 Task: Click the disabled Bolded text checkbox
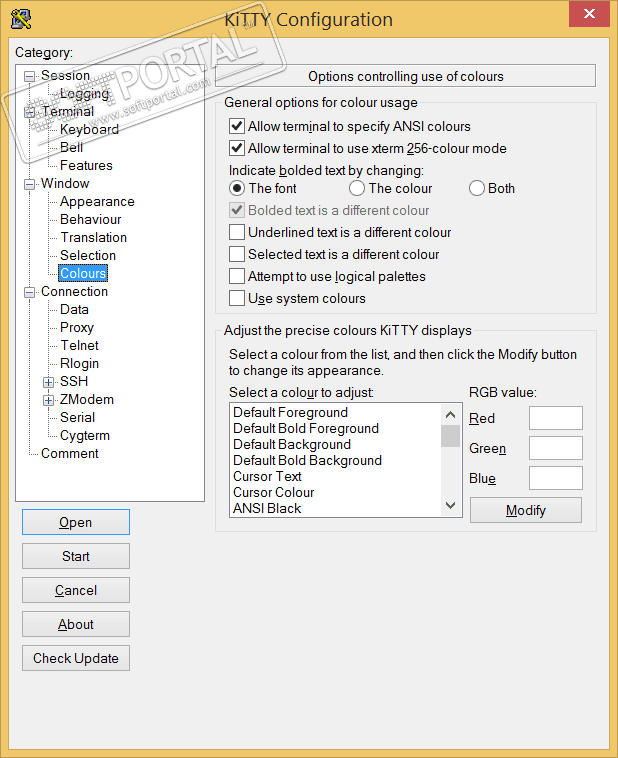click(236, 210)
